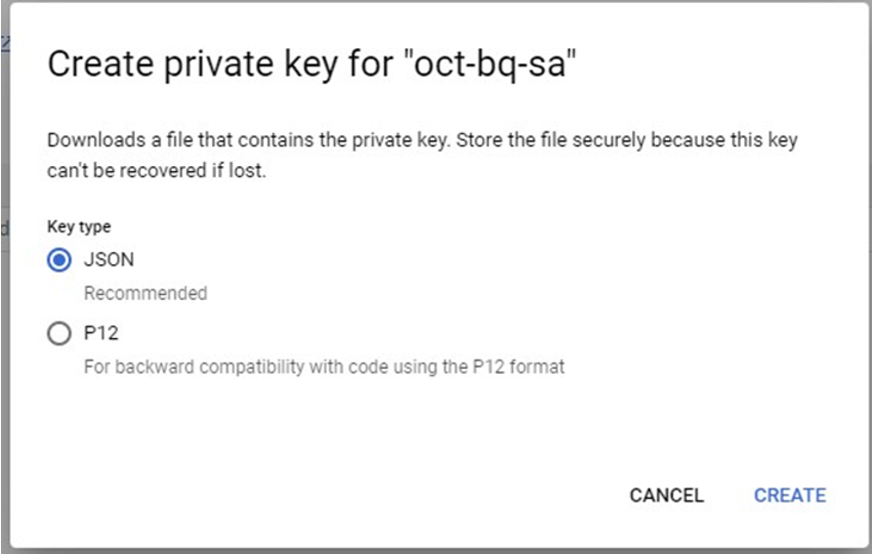
Task: Click the P12 backward compatibility description
Action: point(323,367)
